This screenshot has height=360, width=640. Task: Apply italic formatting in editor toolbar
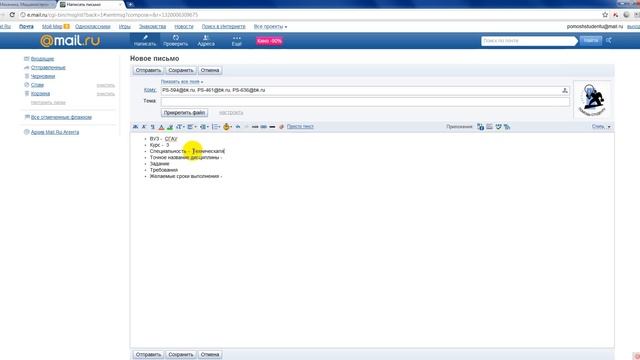(x=144, y=127)
